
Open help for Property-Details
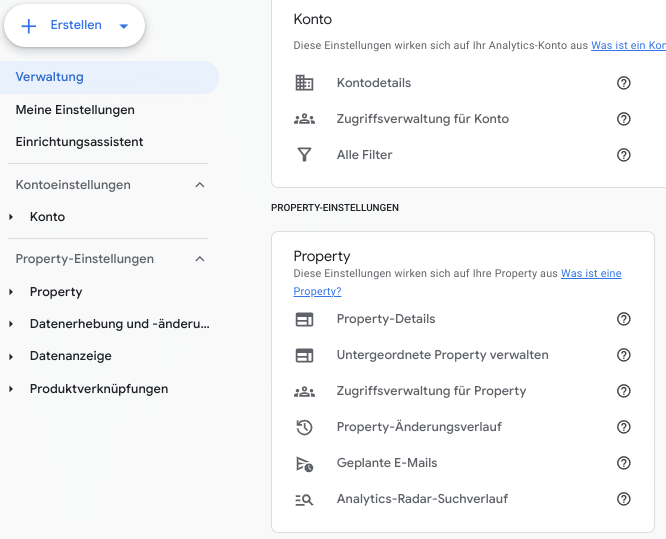[x=624, y=319]
